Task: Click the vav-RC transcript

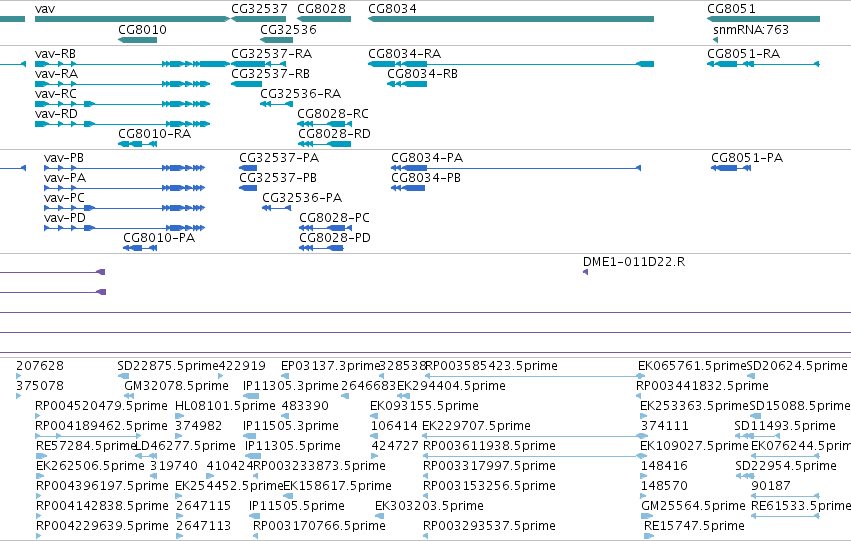Action: 122,104
